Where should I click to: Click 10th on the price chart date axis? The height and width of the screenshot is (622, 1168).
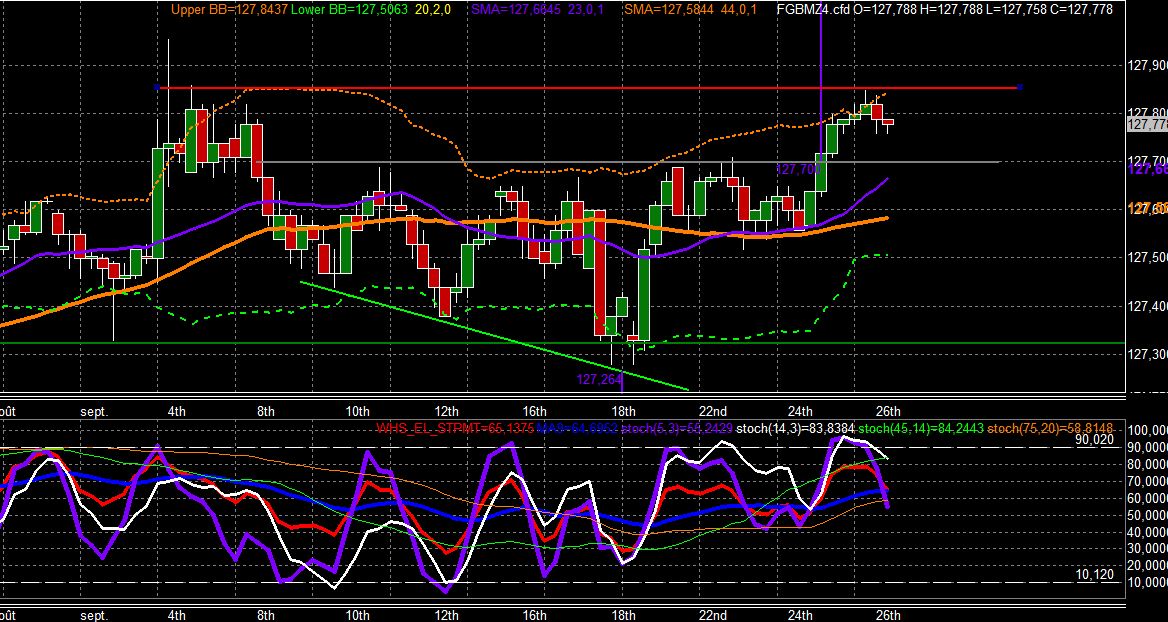pyautogui.click(x=358, y=411)
